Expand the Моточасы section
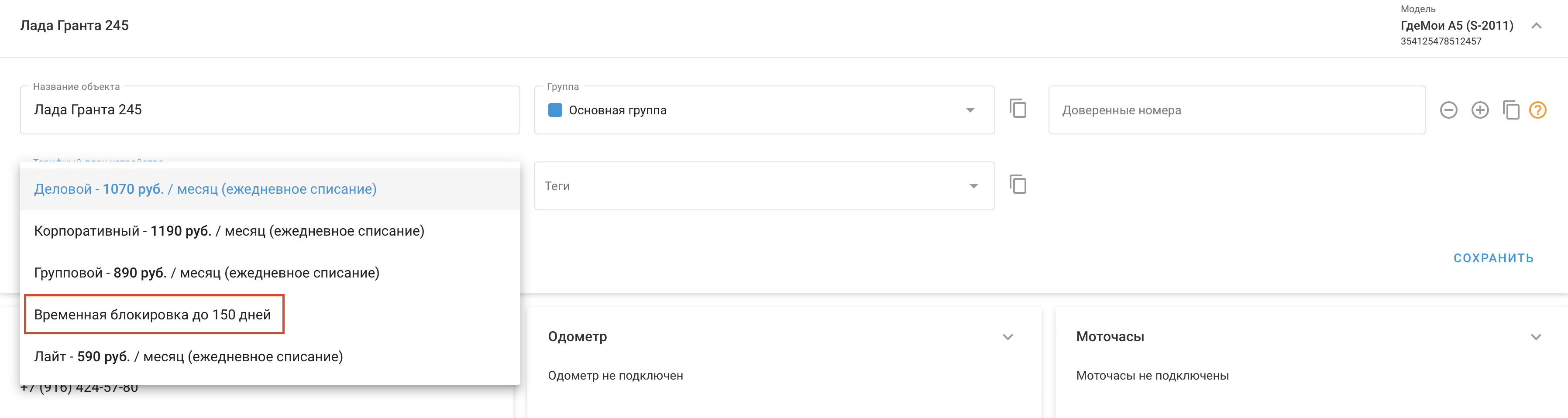 (1536, 337)
